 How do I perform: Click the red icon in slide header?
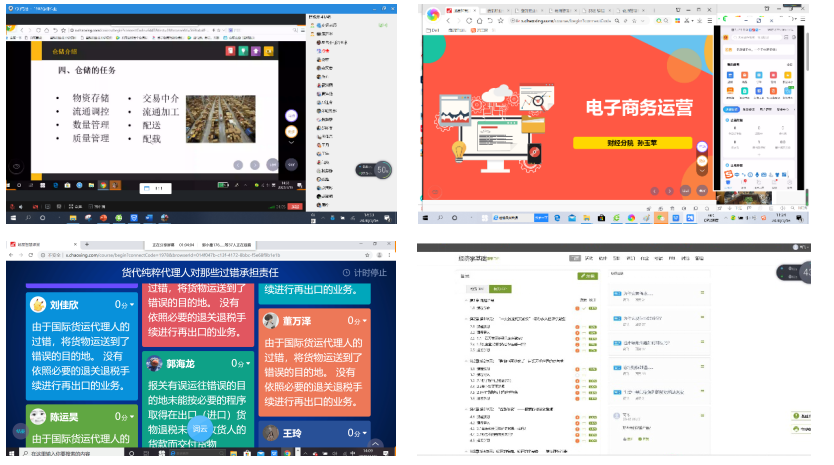(230, 49)
